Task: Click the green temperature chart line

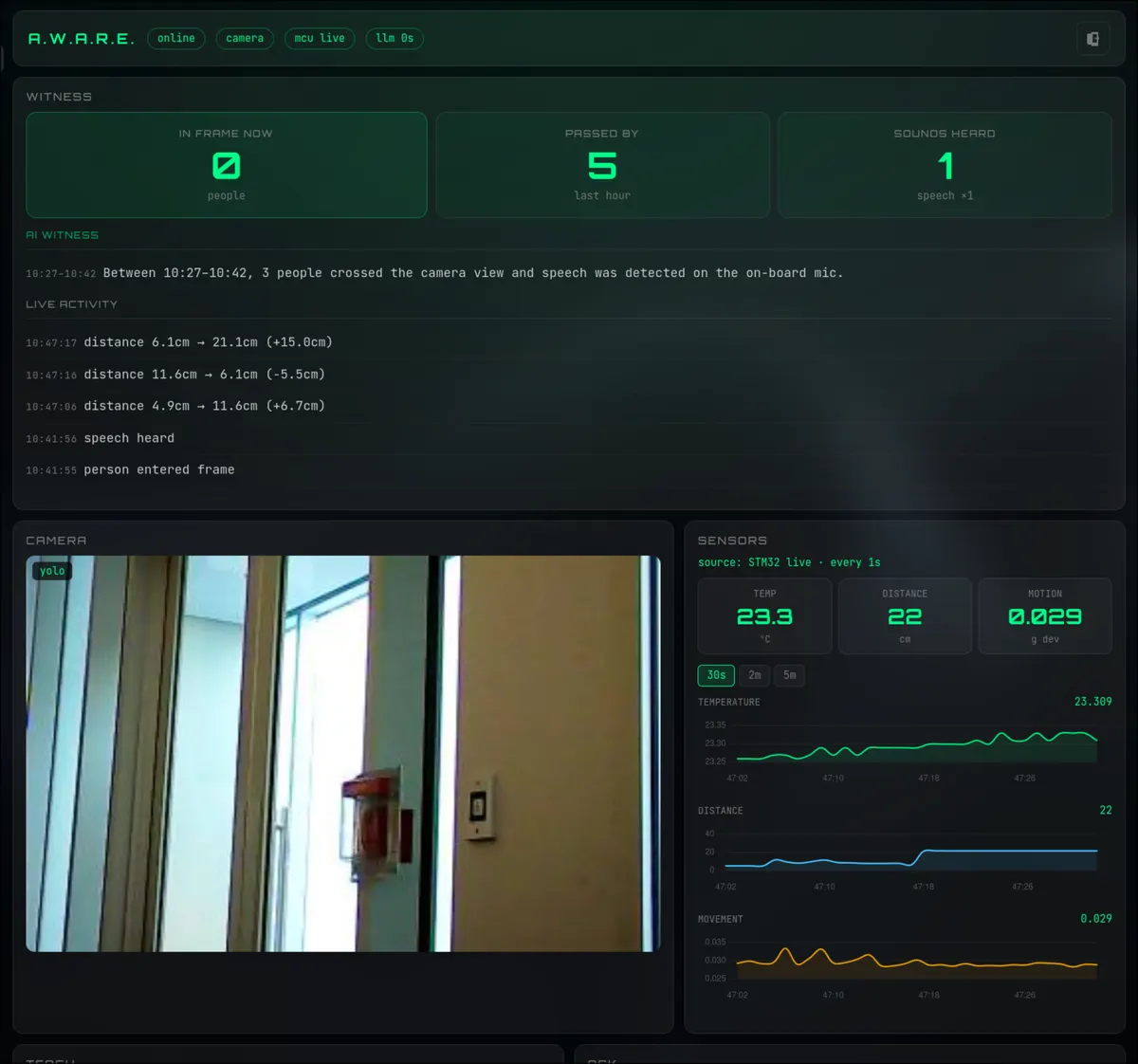Action: (x=917, y=745)
